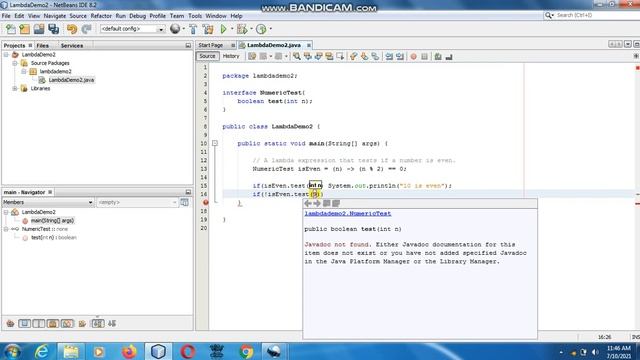This screenshot has height=360, width=640.
Task: Open the Refactor menu
Action: [101, 16]
